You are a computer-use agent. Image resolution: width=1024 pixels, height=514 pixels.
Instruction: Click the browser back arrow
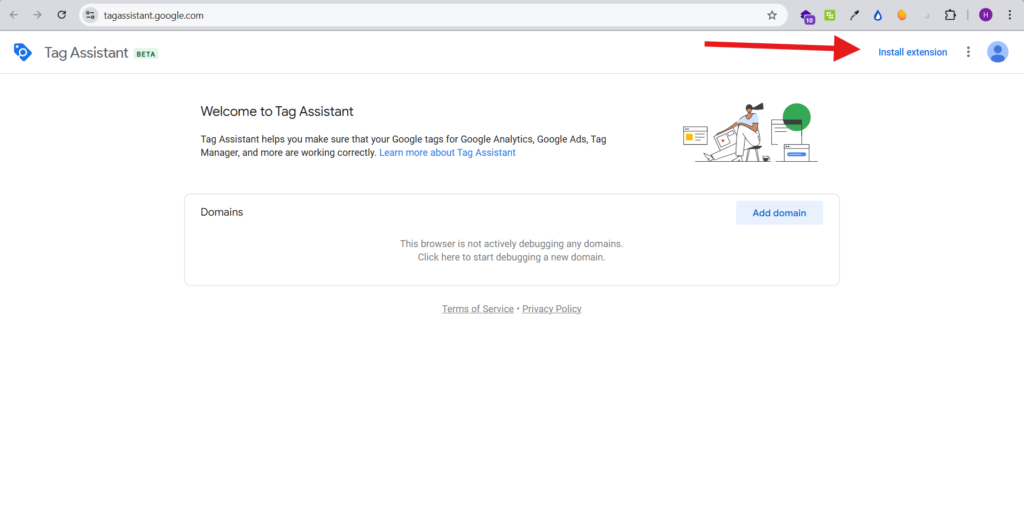click(x=14, y=15)
